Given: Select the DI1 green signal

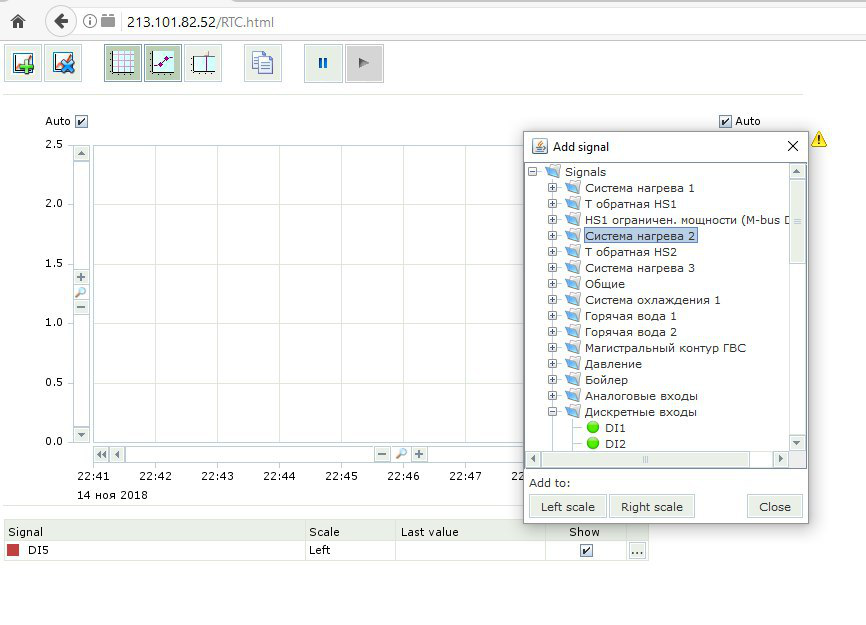Looking at the screenshot, I should coord(606,428).
